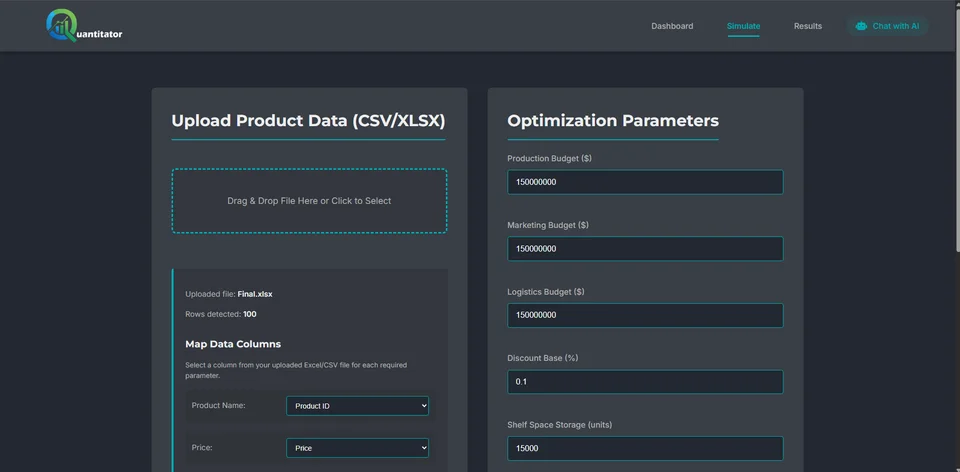Viewport: 960px width, 472px height.
Task: Click the Price: row label
Action: (202, 448)
